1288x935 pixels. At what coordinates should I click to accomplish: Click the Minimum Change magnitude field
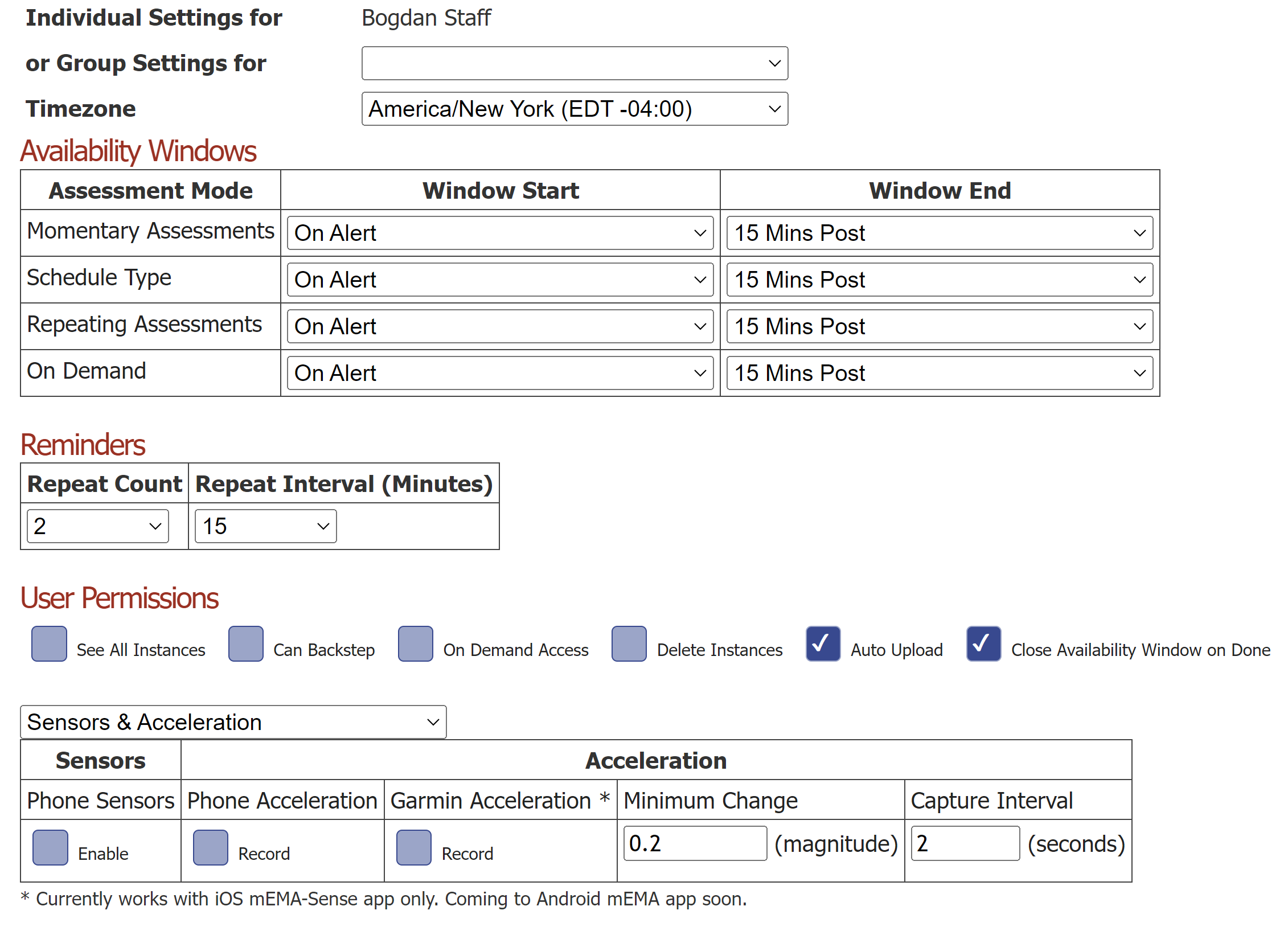[x=695, y=843]
